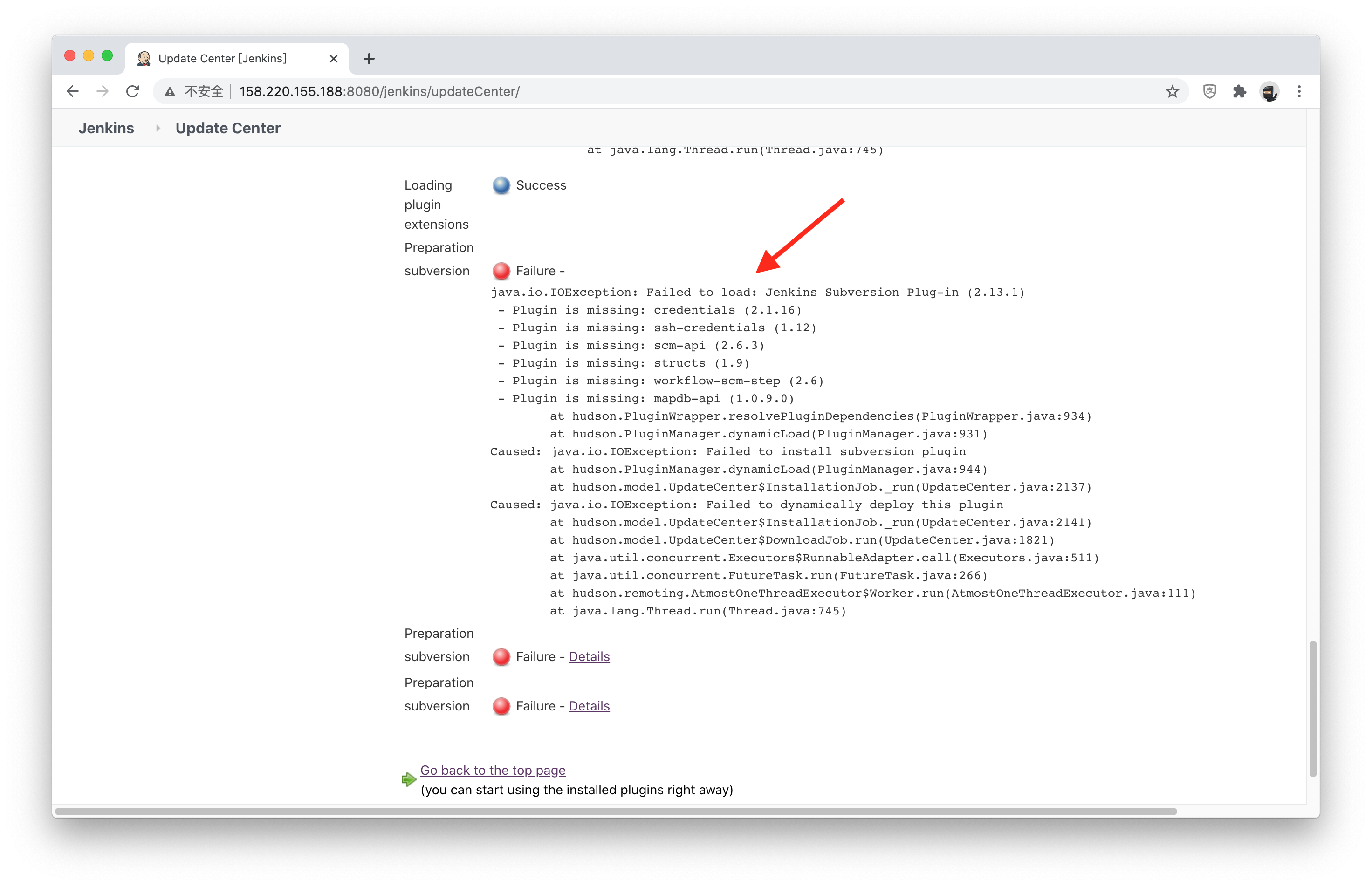Bookmark this page with the star icon
This screenshot has width=1372, height=887.
coord(1172,91)
